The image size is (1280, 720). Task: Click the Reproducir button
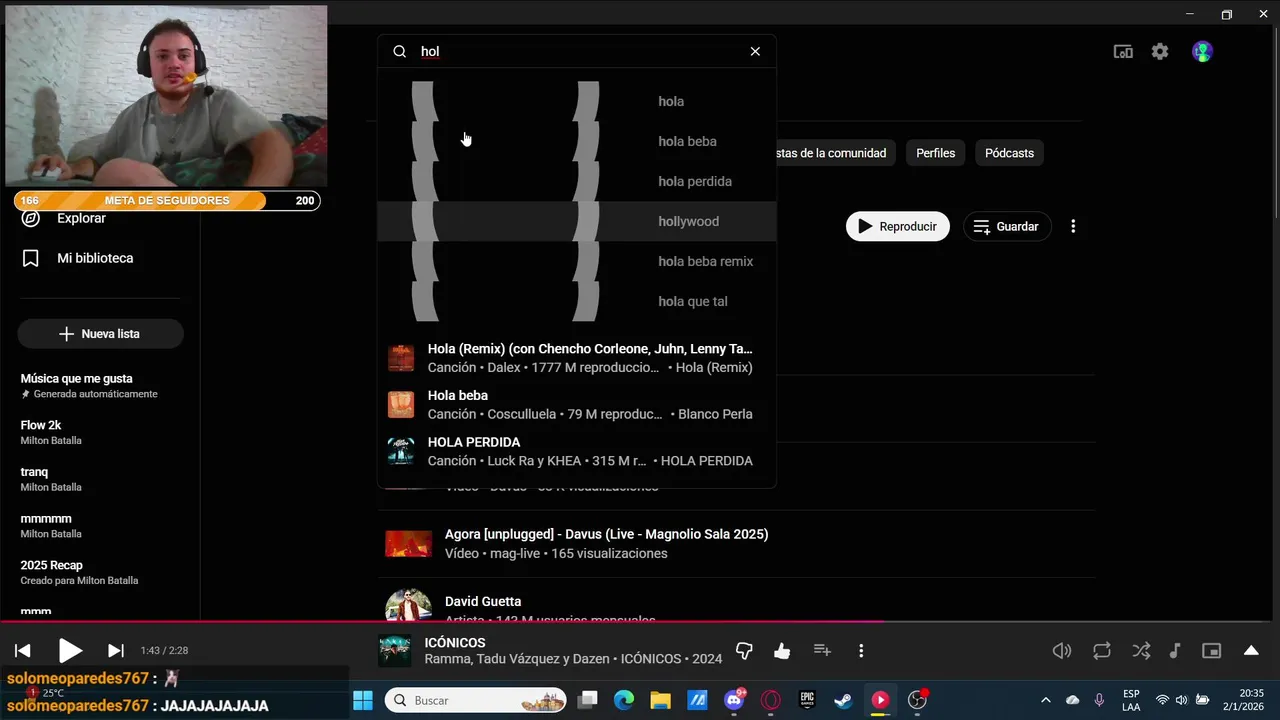[x=898, y=226]
